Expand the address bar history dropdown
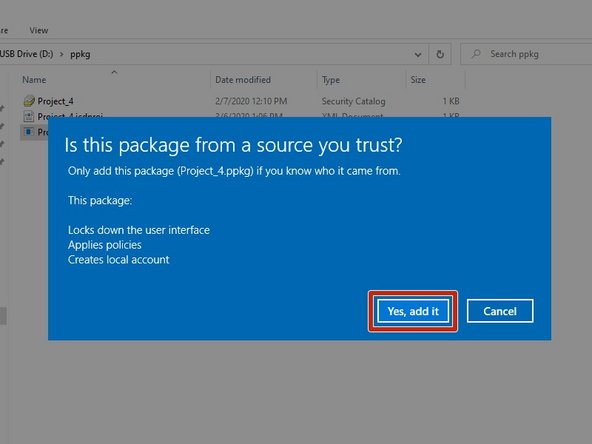Screen dimensions: 592x444 pos(418,55)
